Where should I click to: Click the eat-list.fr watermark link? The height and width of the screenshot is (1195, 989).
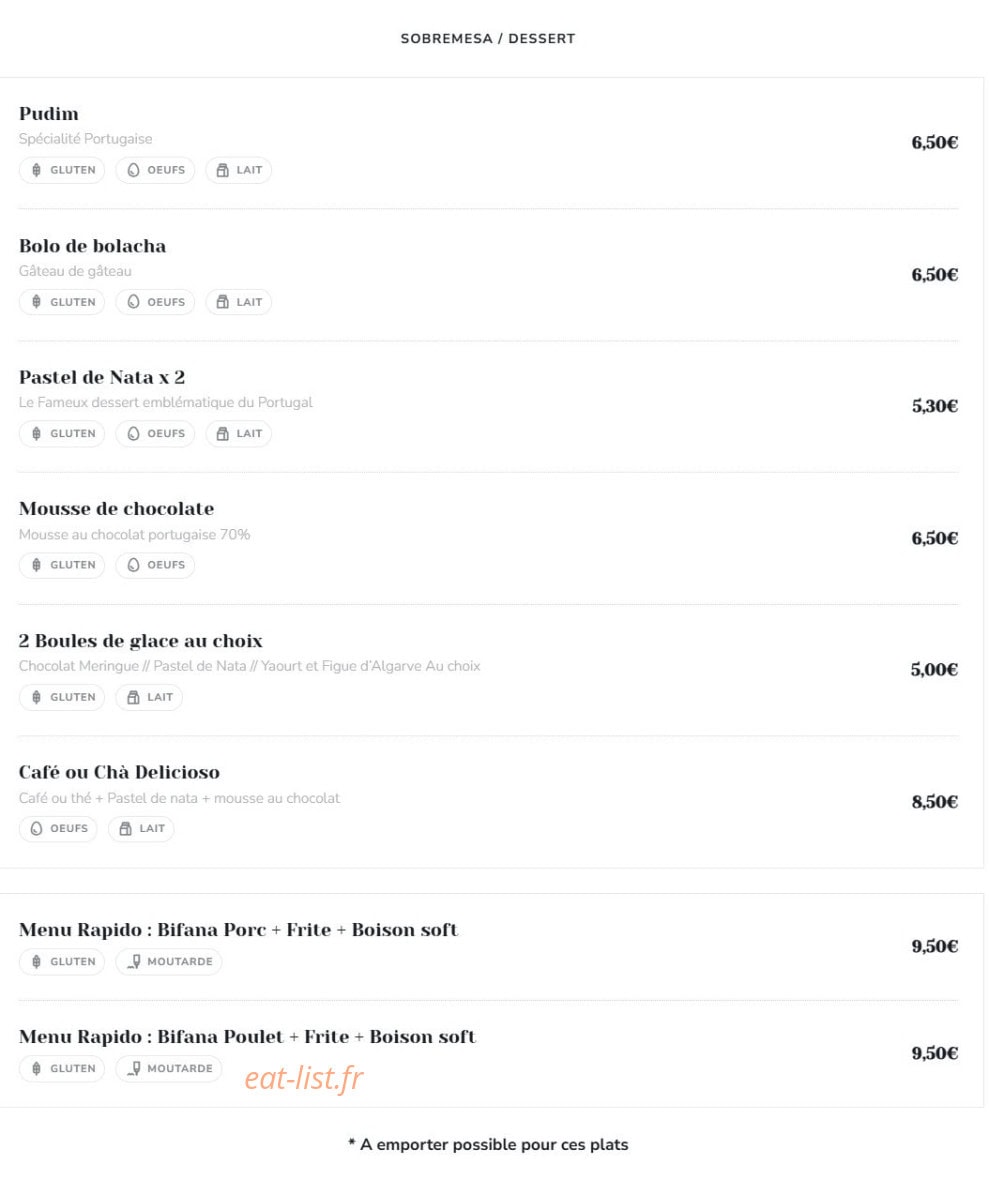click(303, 1078)
